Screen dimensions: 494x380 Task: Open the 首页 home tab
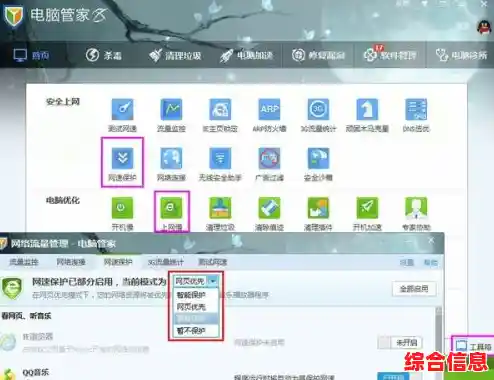pos(31,55)
